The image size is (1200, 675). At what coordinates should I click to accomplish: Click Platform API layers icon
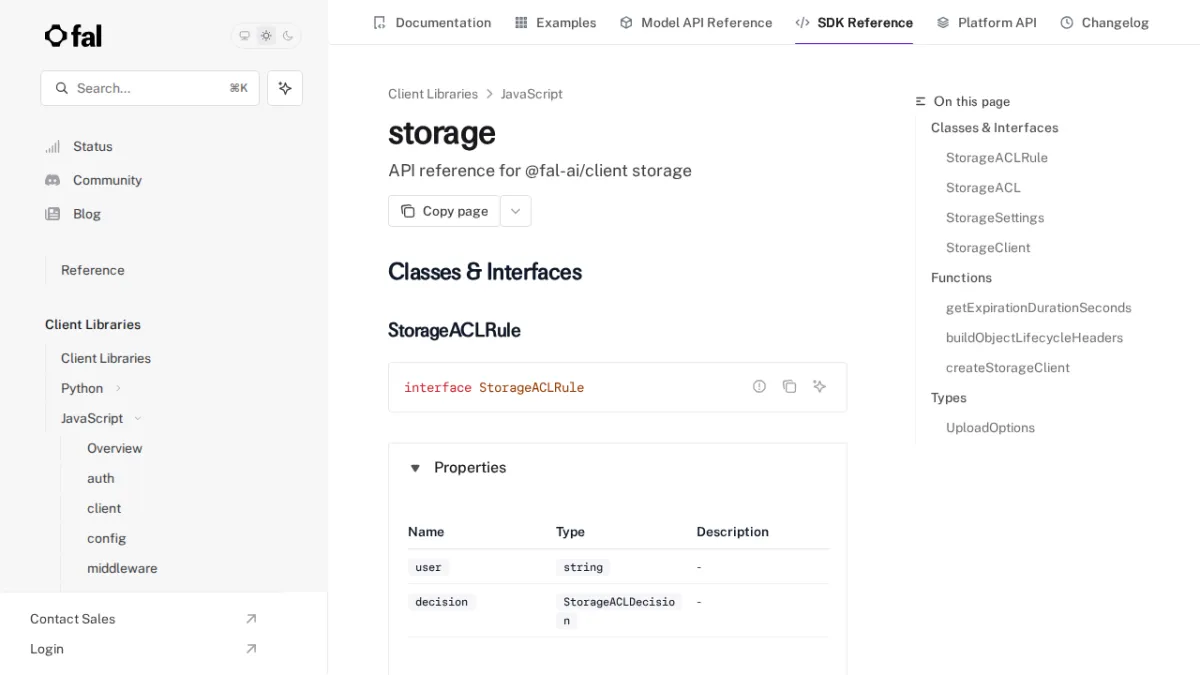coord(943,22)
